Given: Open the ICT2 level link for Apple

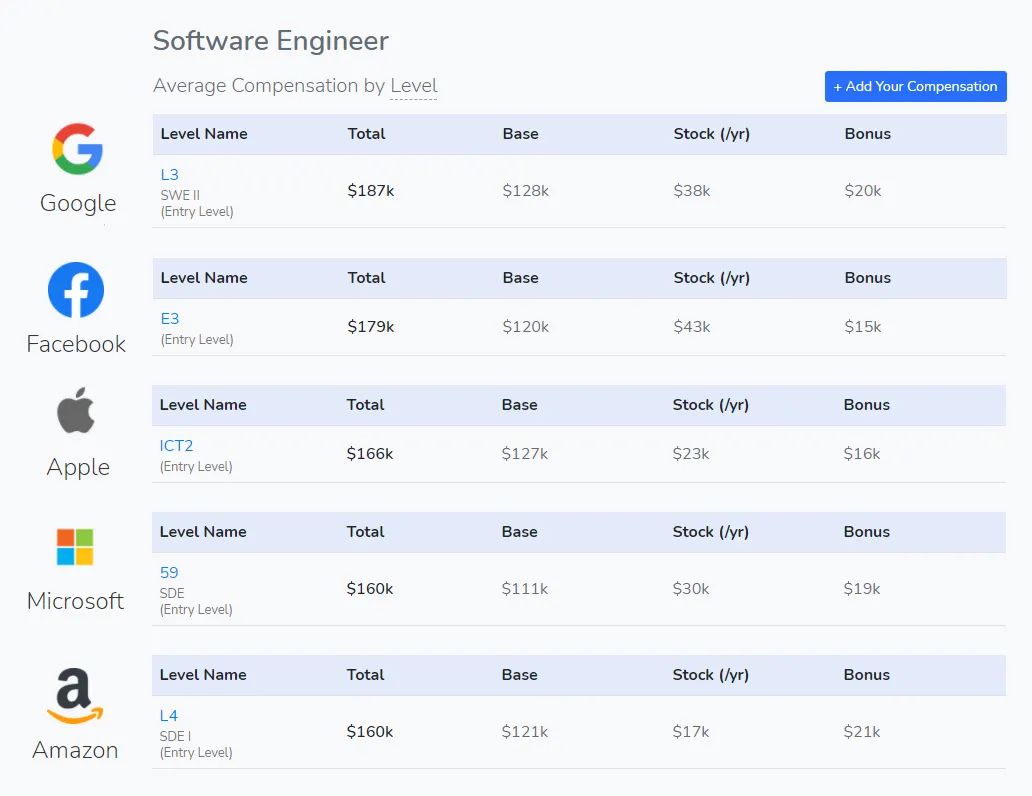Looking at the screenshot, I should click(x=176, y=446).
